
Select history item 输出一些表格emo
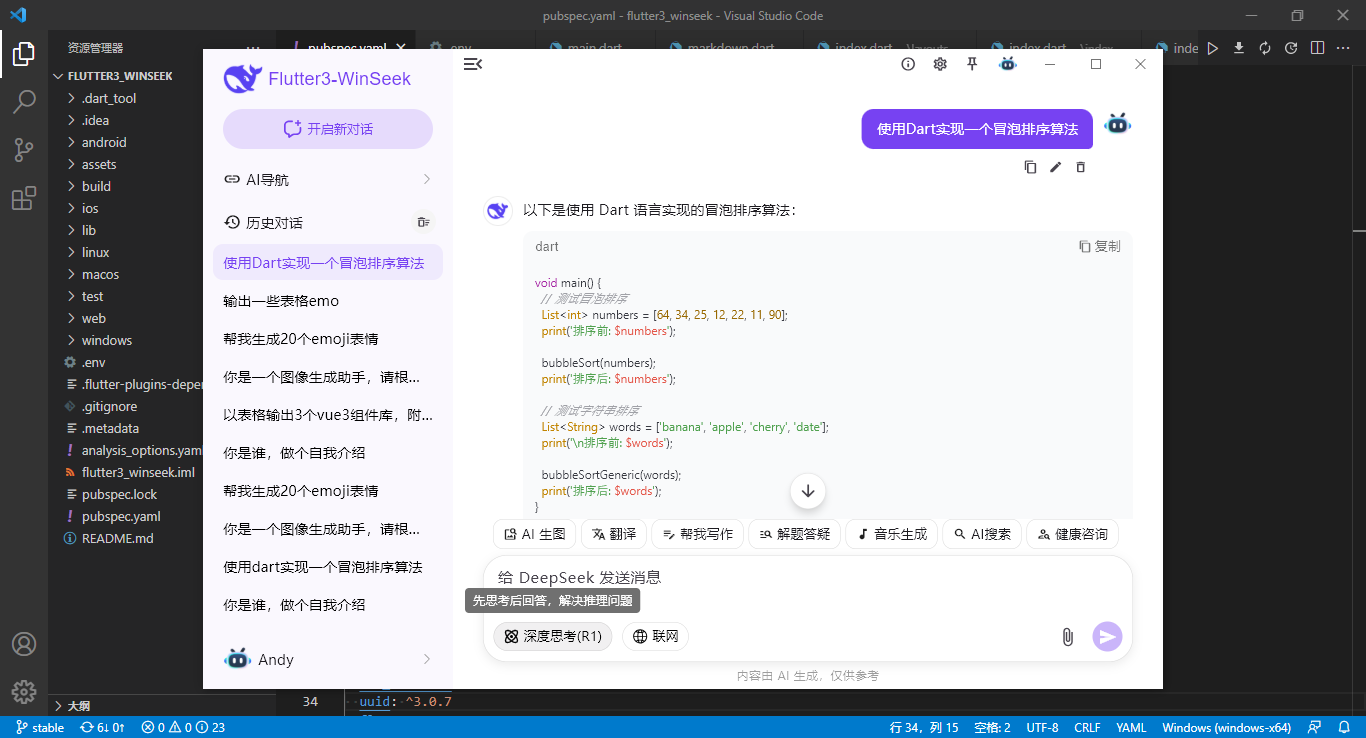tap(328, 301)
